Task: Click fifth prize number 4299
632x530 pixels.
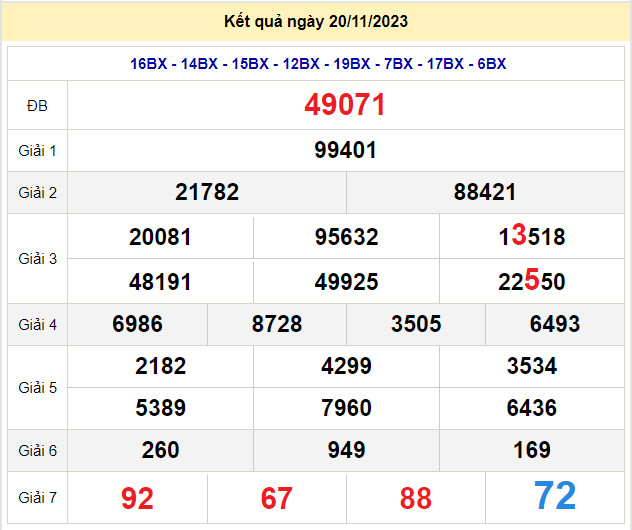Action: [346, 366]
